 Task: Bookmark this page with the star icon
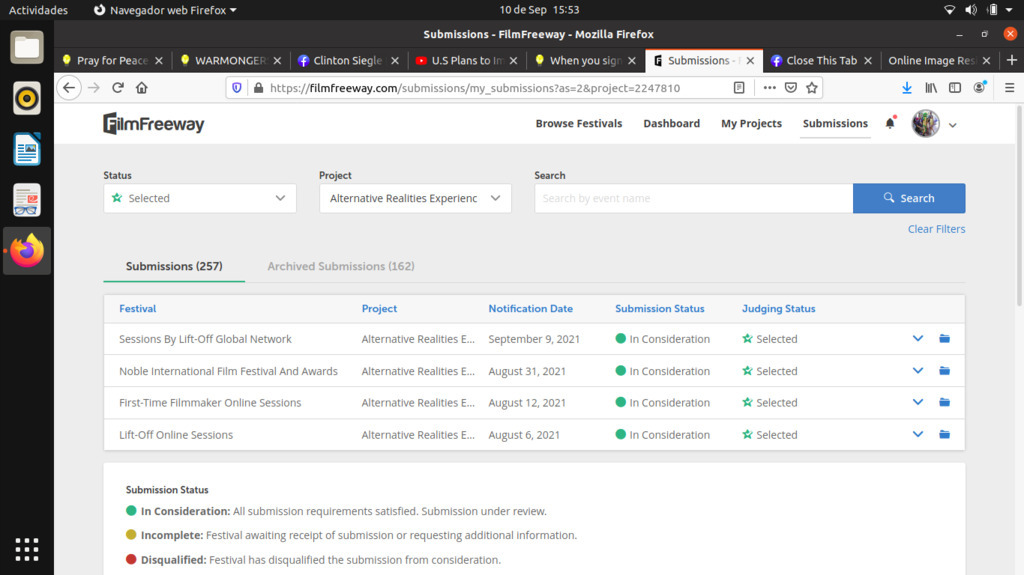coord(812,88)
